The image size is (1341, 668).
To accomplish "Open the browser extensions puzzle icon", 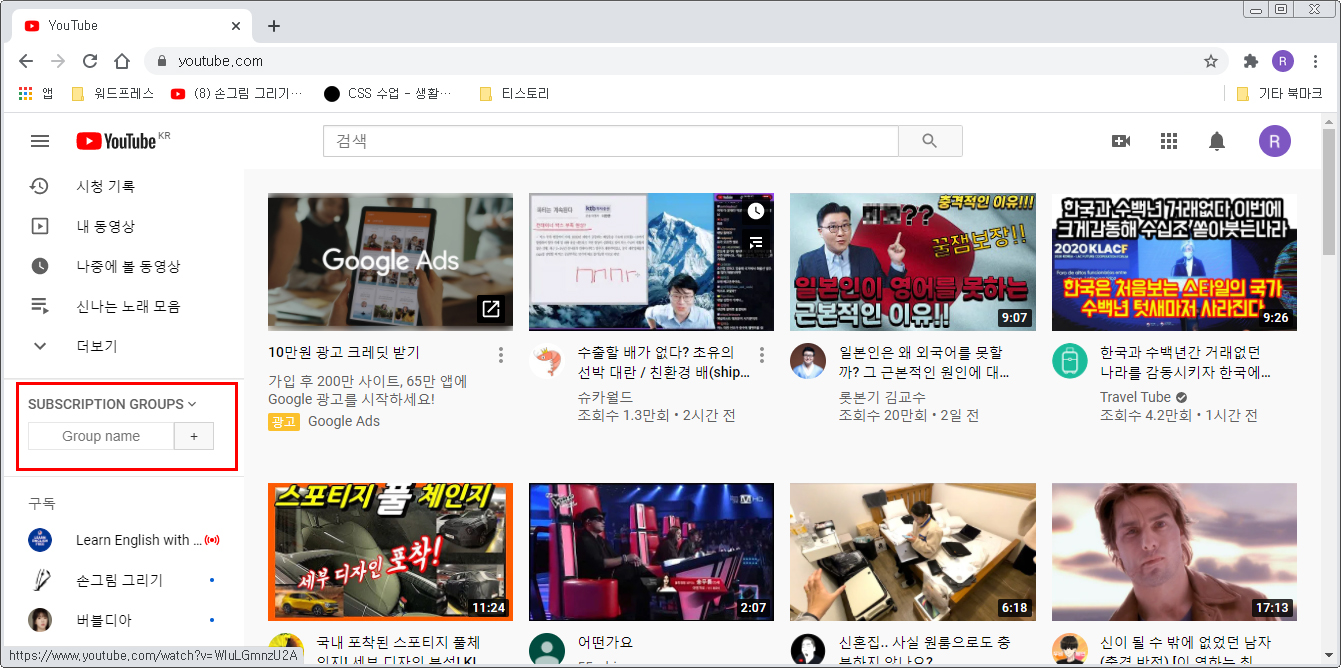I will [x=1250, y=61].
